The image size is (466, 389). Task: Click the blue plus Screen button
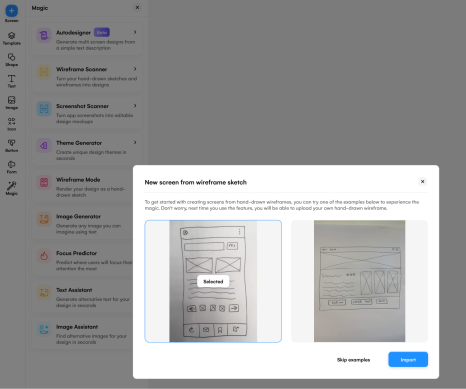[x=11, y=11]
